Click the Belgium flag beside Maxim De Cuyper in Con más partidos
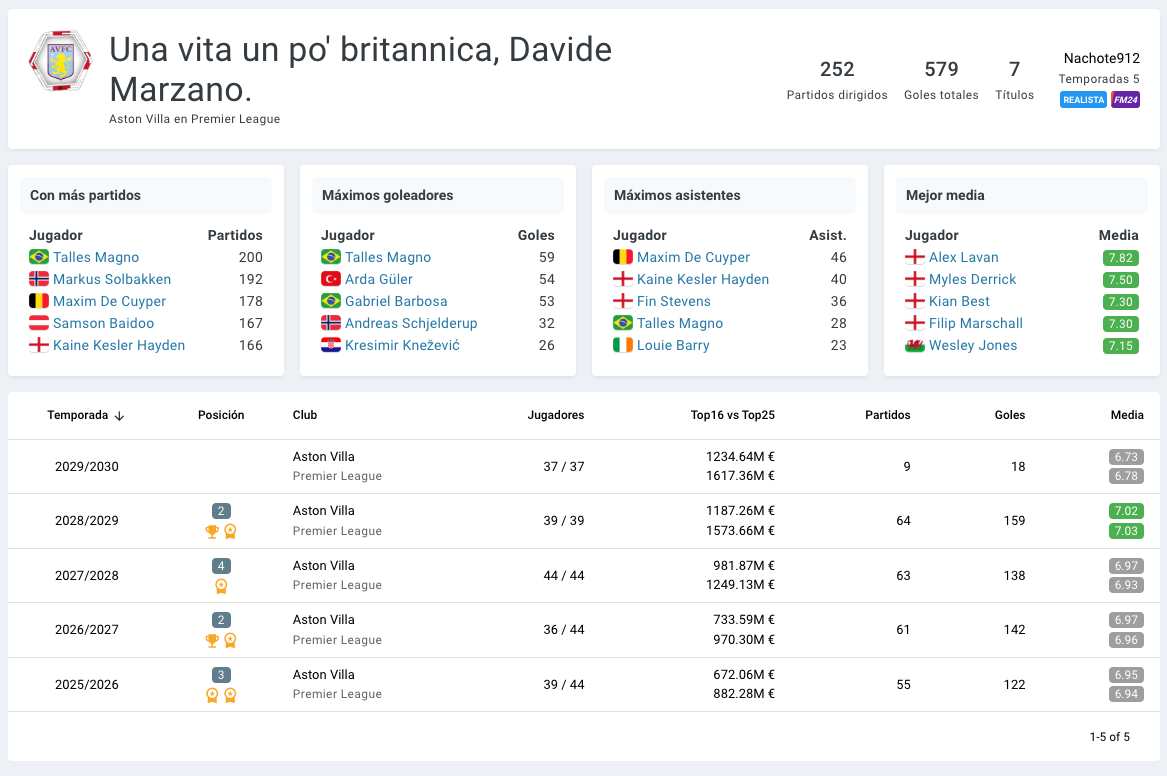 [39, 301]
